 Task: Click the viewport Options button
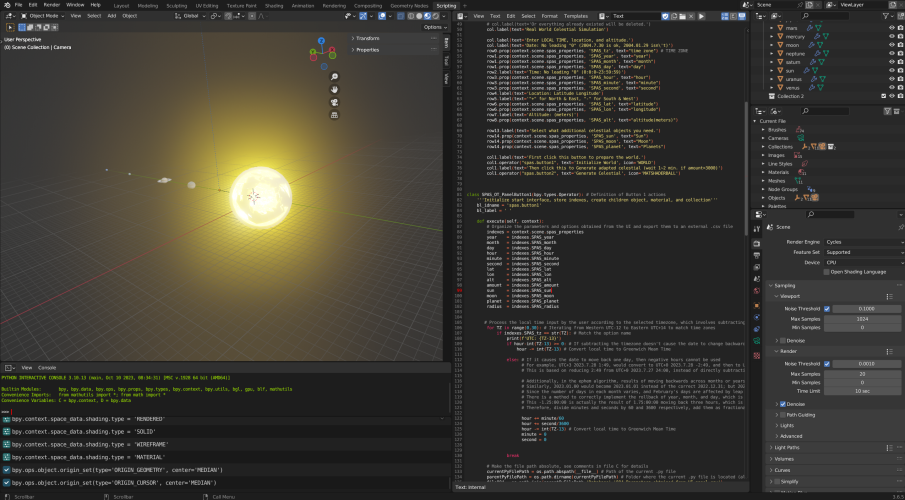coord(434,27)
